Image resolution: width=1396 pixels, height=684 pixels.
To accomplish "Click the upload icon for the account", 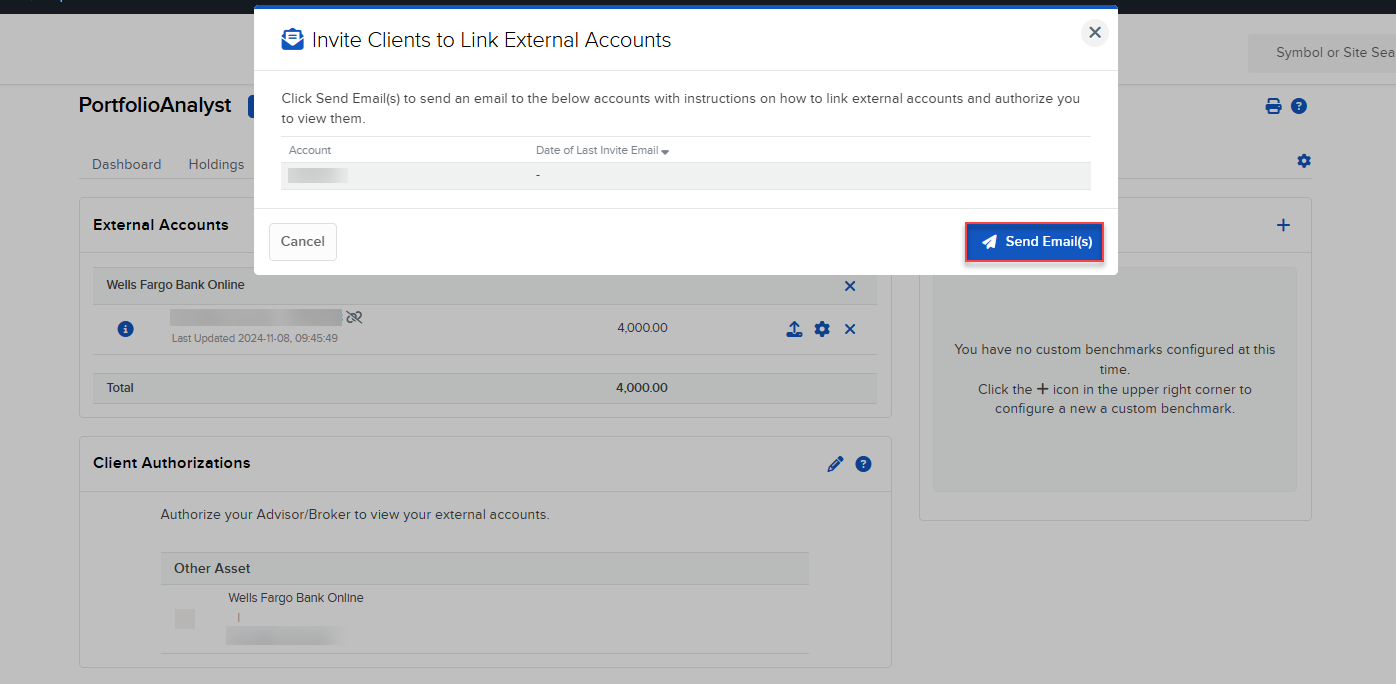I will (794, 329).
